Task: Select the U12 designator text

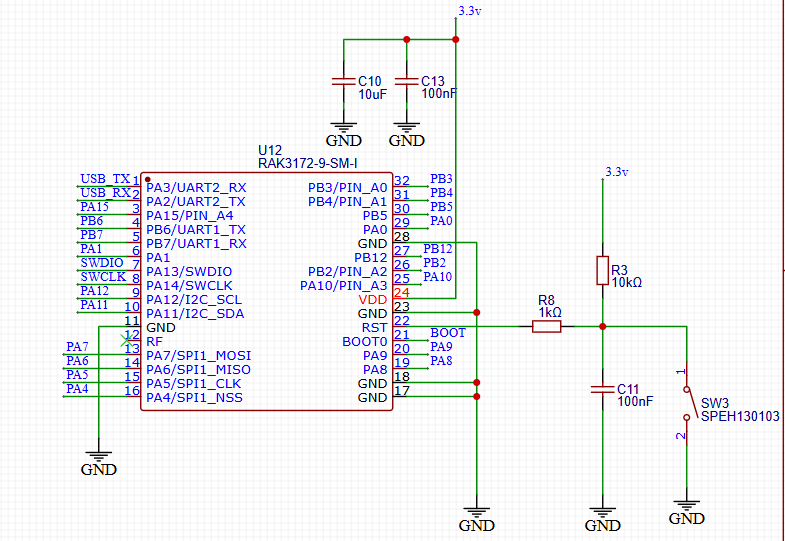Action: [x=270, y=149]
